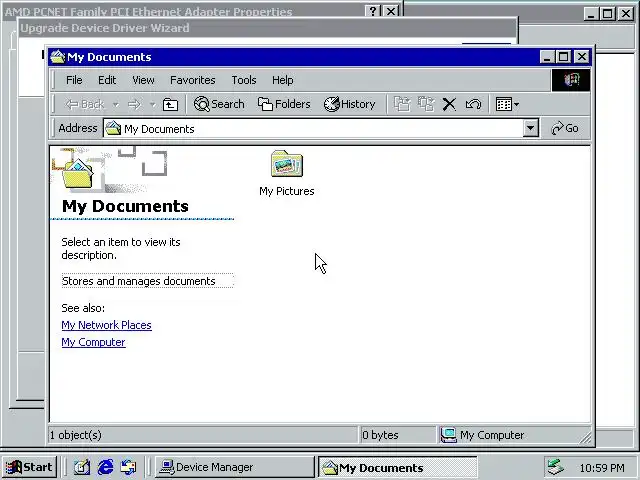Click the Back toolbar button
The height and width of the screenshot is (480, 640).
85,104
